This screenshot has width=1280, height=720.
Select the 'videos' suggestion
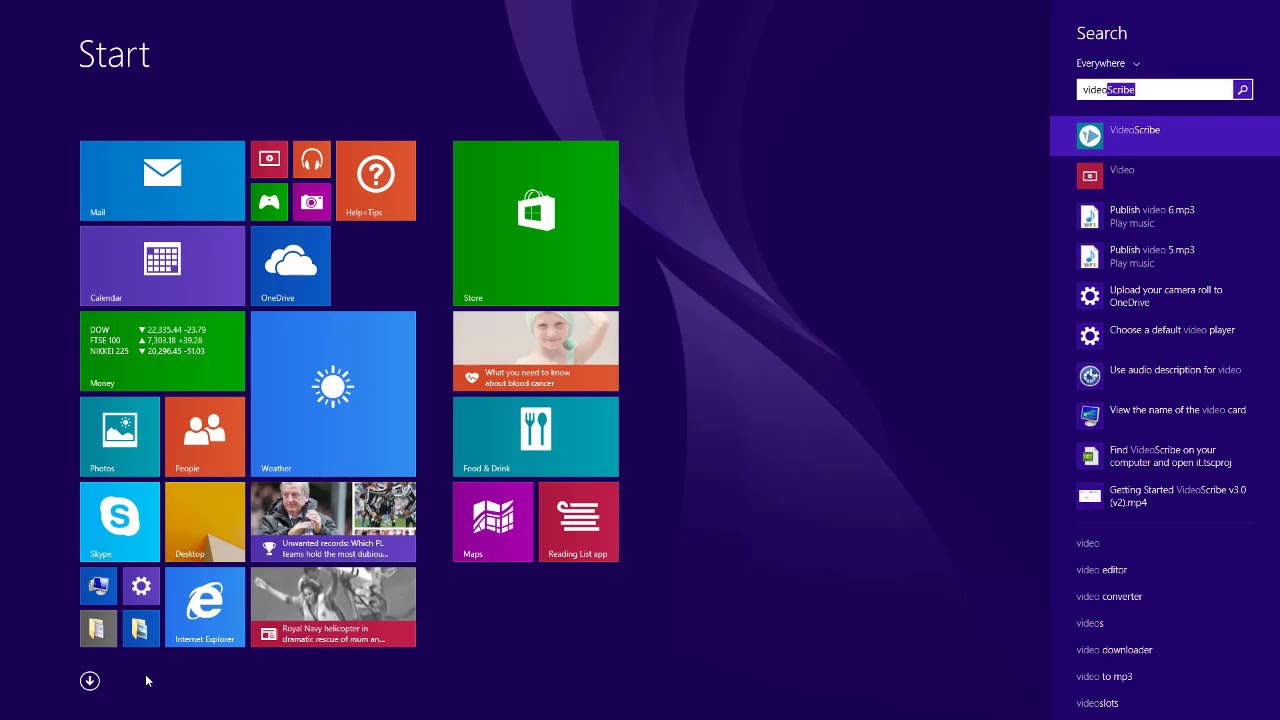[x=1090, y=623]
